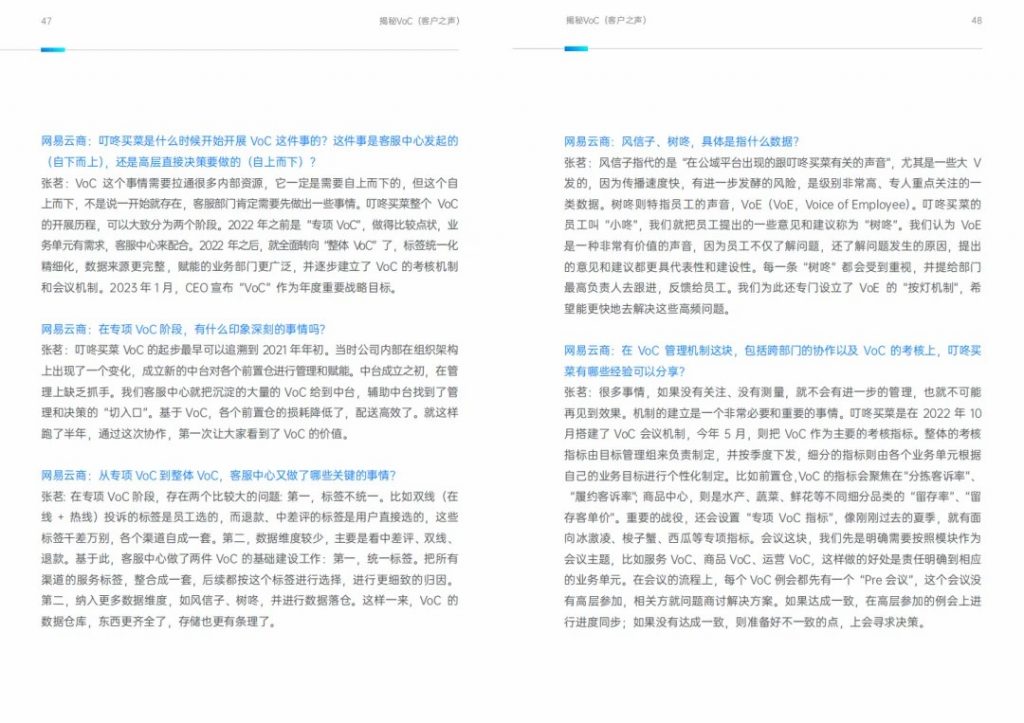Image resolution: width=1024 pixels, height=723 pixels.
Task: Click question about VoC 管理机制 and 考核
Action: click(773, 361)
